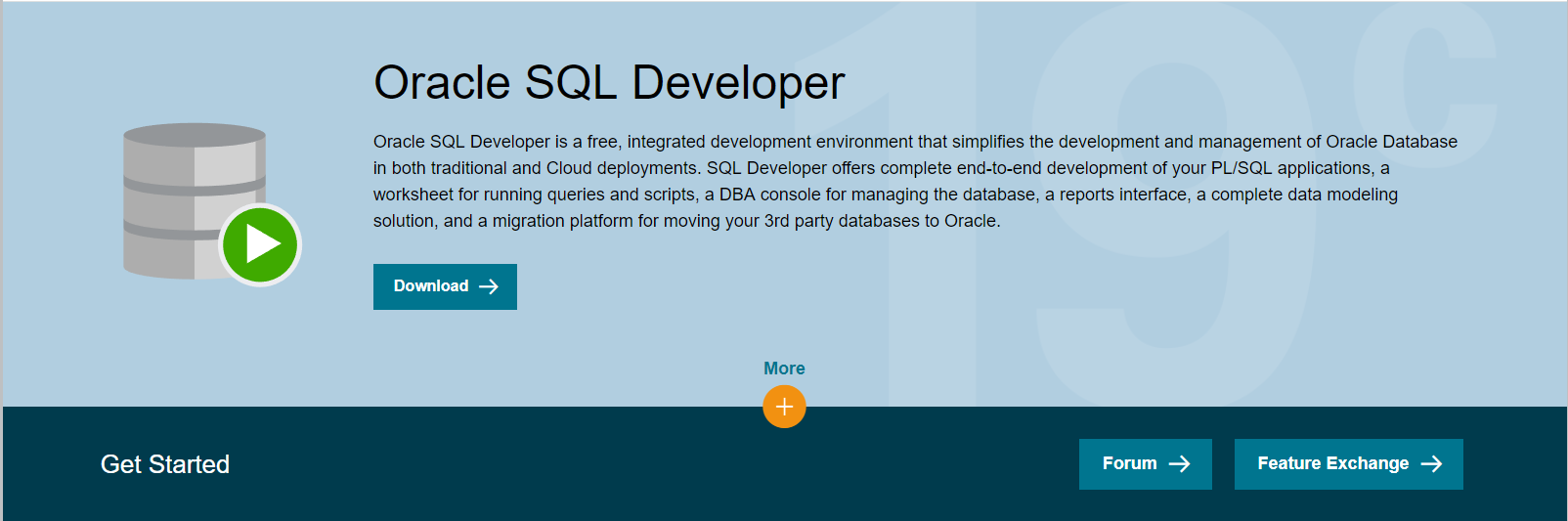Click the arrow icon on Download button
Viewport: 1568px width, 521px height.
[x=489, y=286]
